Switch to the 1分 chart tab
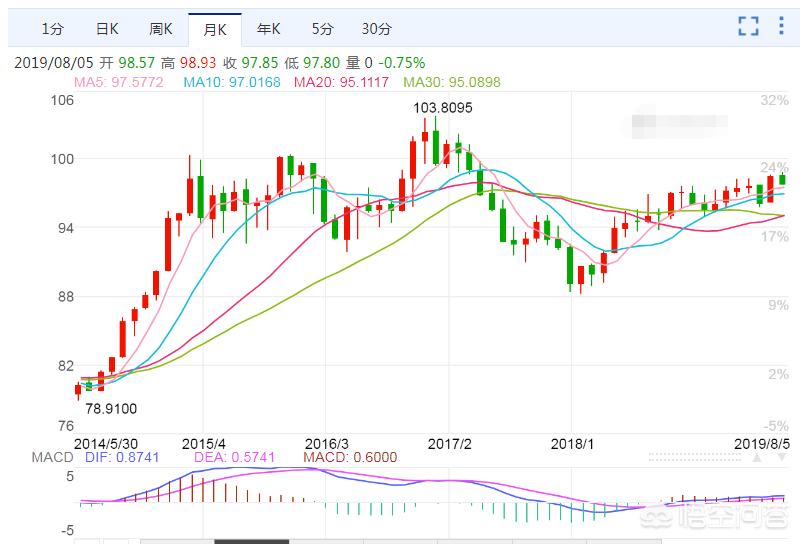This screenshot has height=544, width=804. coord(53,29)
